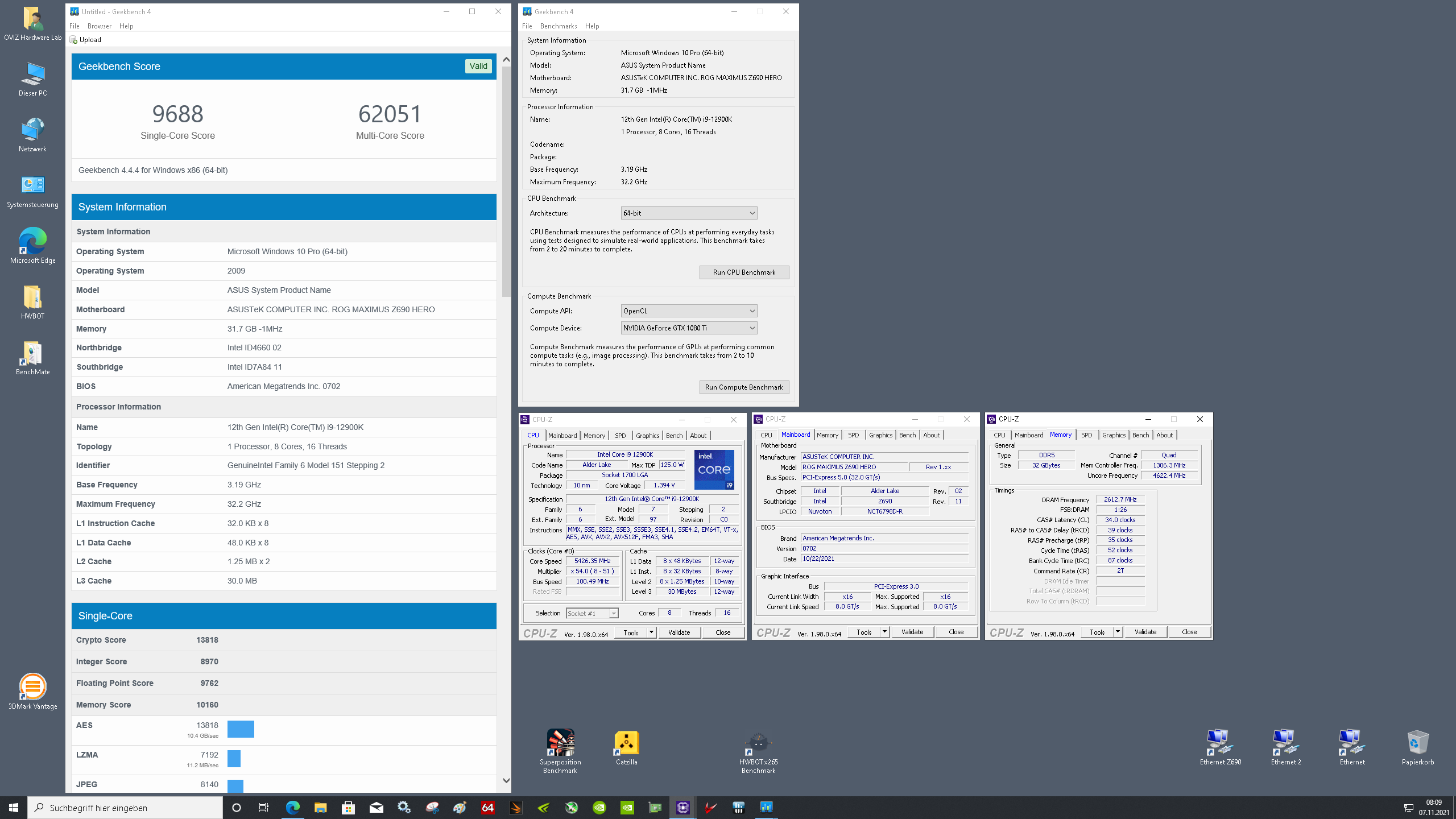Open Paint from taskbar
This screenshot has width=1456, height=819.
coord(460,808)
